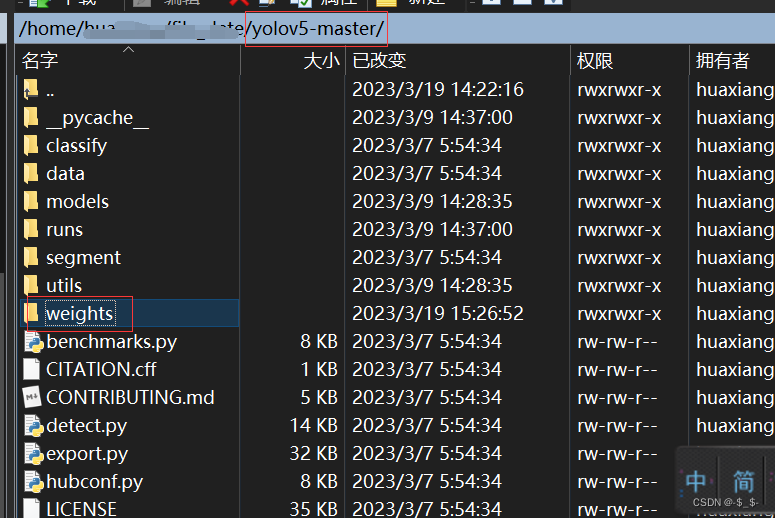Click the weights folder icon
The image size is (775, 518).
(x=31, y=313)
